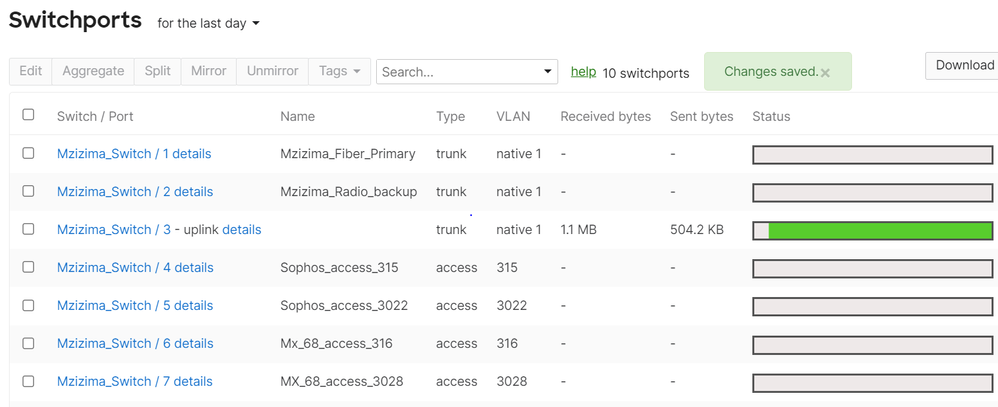Image resolution: width=998 pixels, height=407 pixels.
Task: Sort by the Received bytes column header
Action: (605, 116)
